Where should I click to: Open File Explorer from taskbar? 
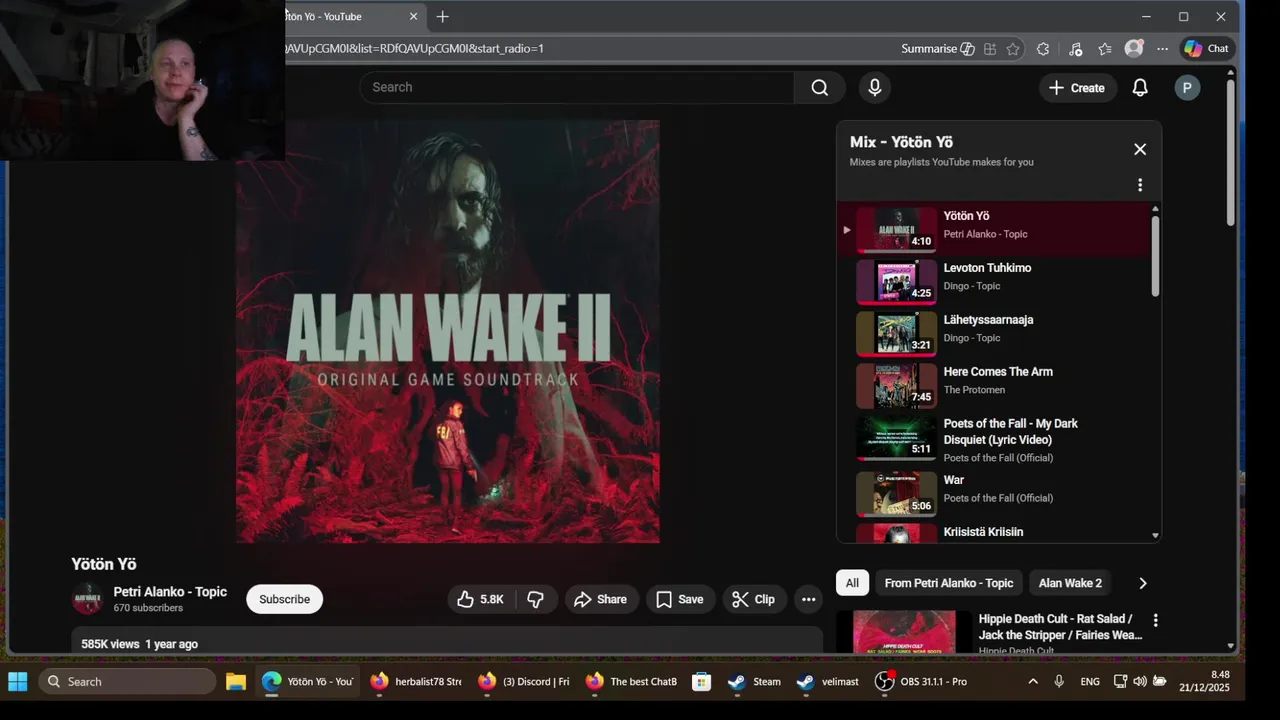point(236,682)
